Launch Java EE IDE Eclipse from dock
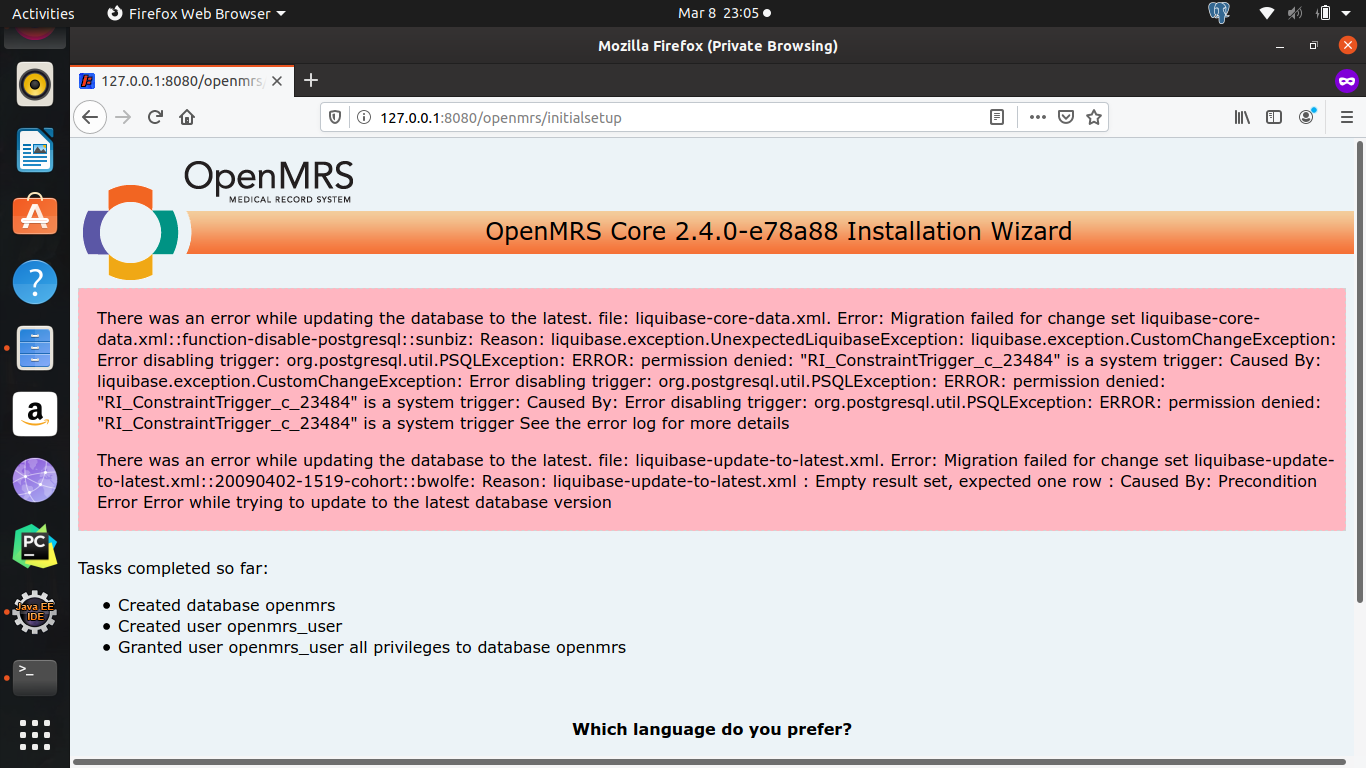This screenshot has width=1366, height=768. coord(35,612)
